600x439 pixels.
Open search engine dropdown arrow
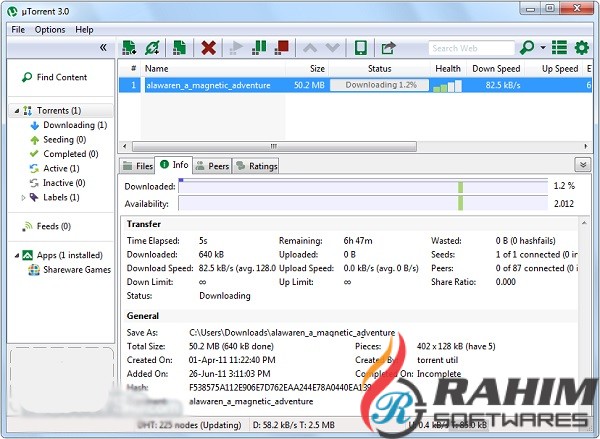(x=543, y=48)
